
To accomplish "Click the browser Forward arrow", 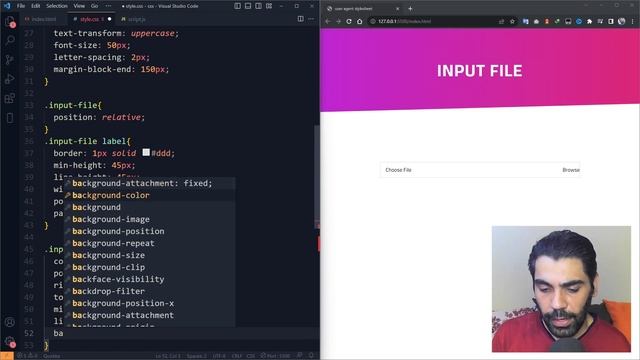I will click(x=338, y=21).
